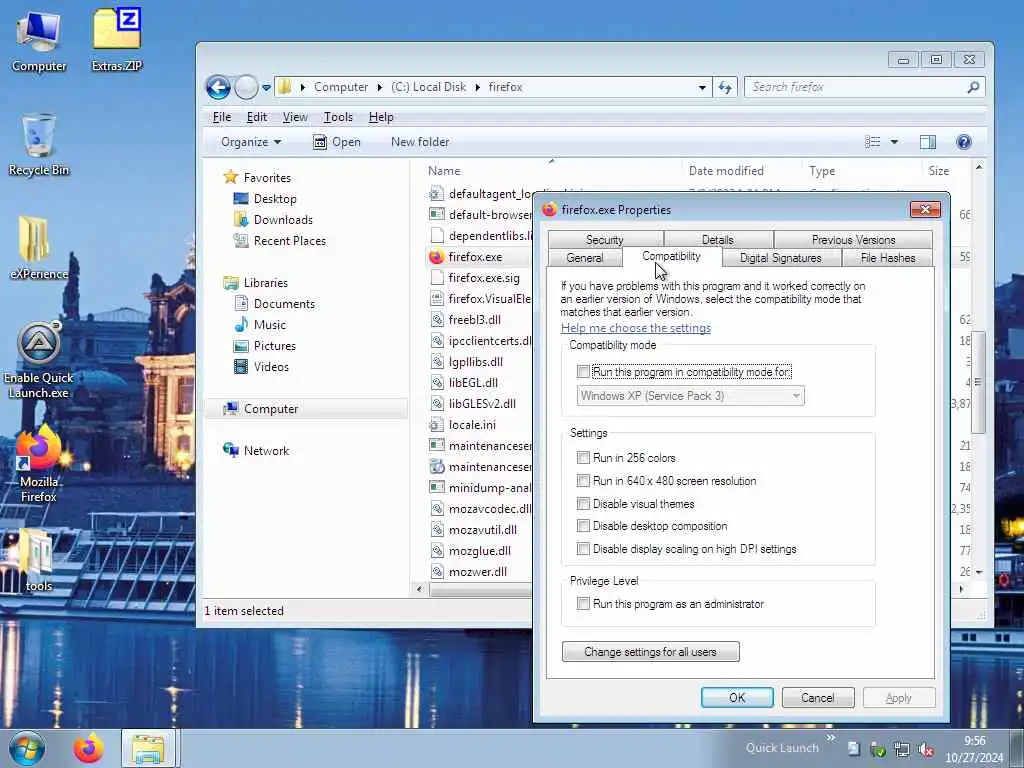Click the Forward arrow in Explorer
1024x768 pixels.
[246, 87]
